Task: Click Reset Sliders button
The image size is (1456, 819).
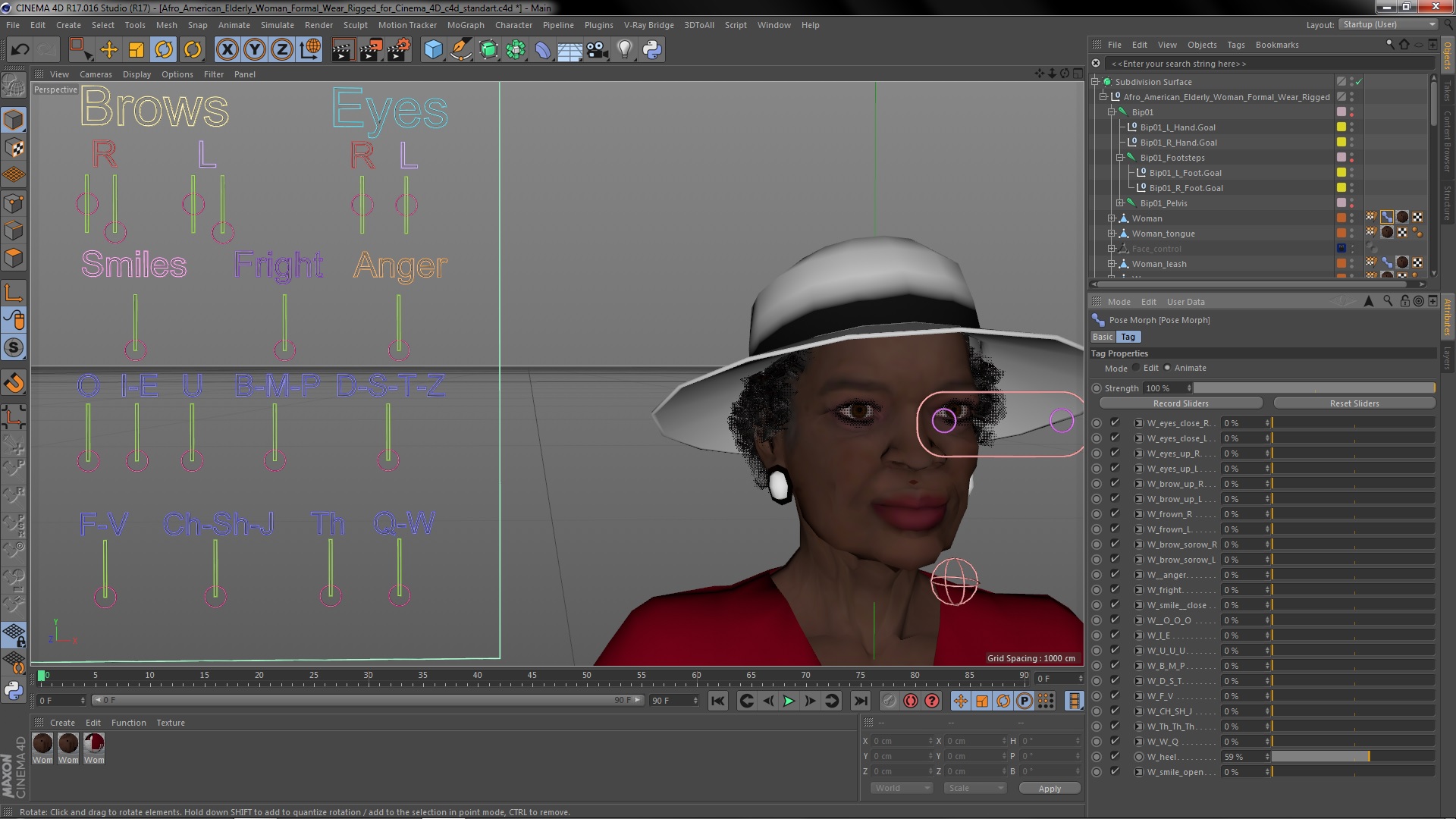Action: pyautogui.click(x=1354, y=403)
